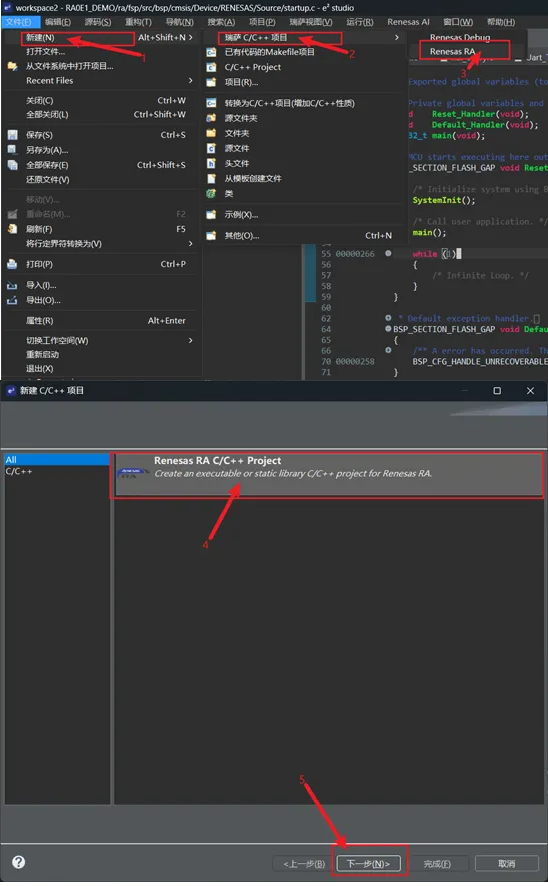
Task: Unfold the collapsed comment at line 66
Action: [x=388, y=350]
